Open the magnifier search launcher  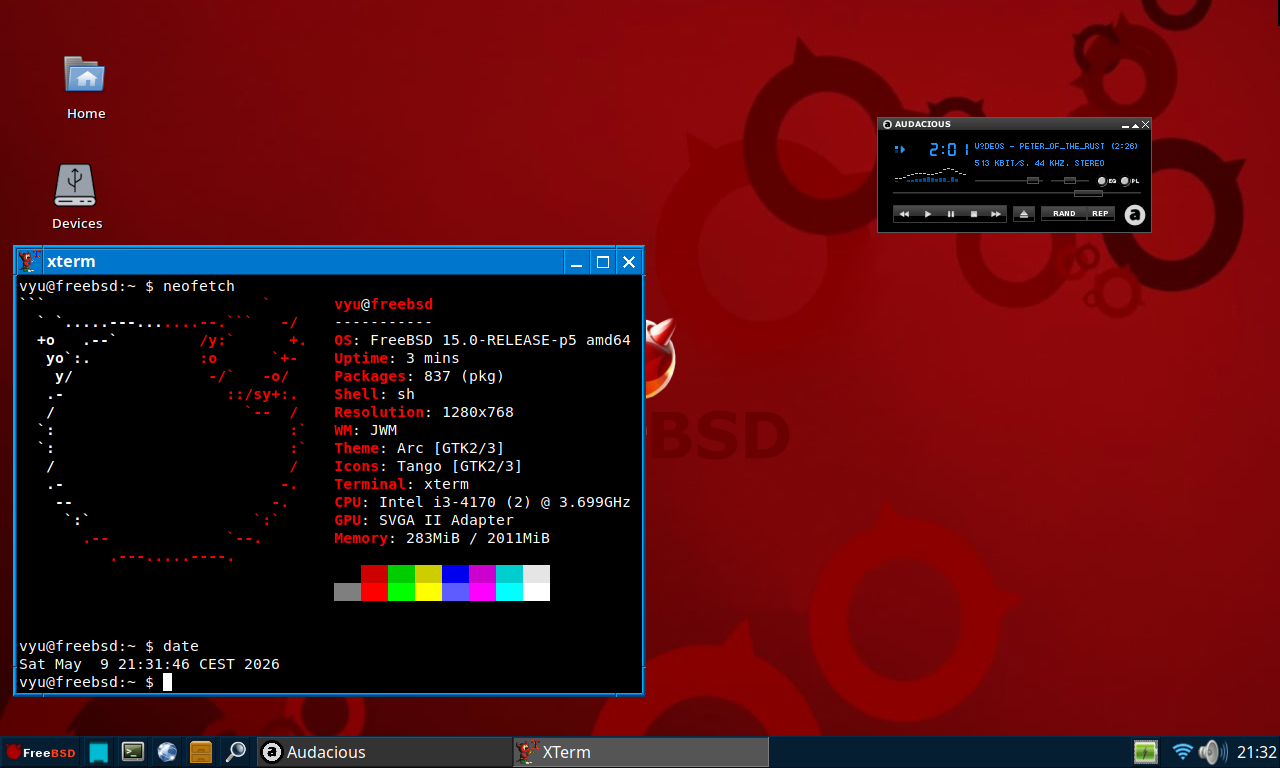coord(235,752)
